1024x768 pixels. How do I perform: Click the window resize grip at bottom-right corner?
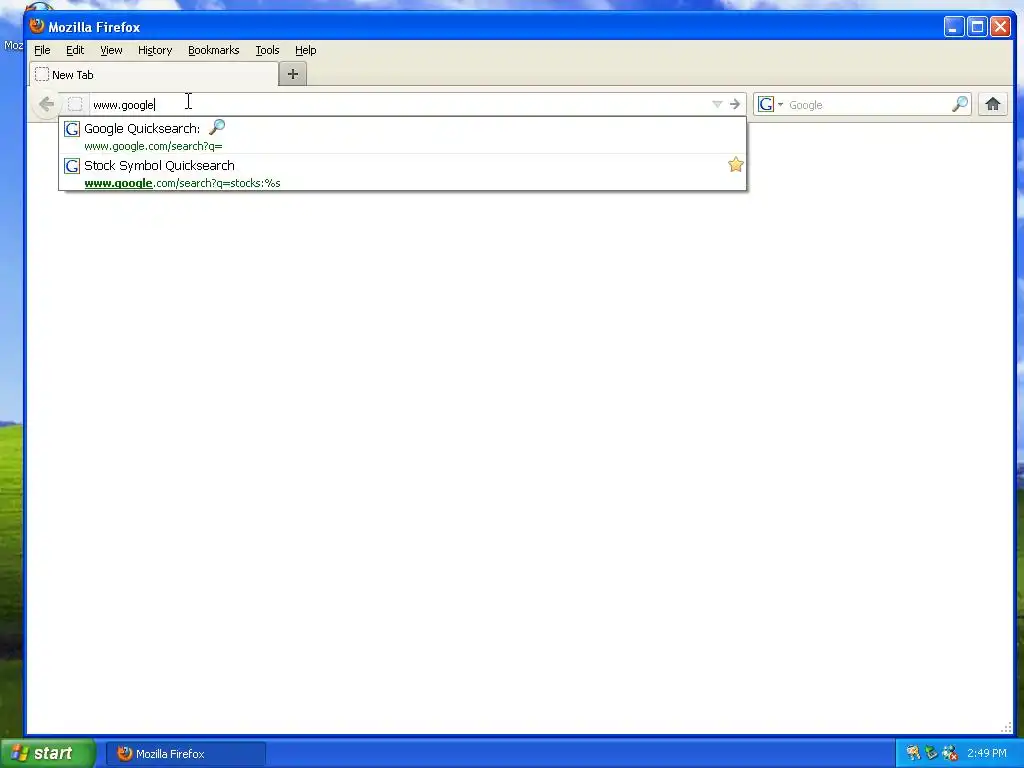pyautogui.click(x=1006, y=728)
